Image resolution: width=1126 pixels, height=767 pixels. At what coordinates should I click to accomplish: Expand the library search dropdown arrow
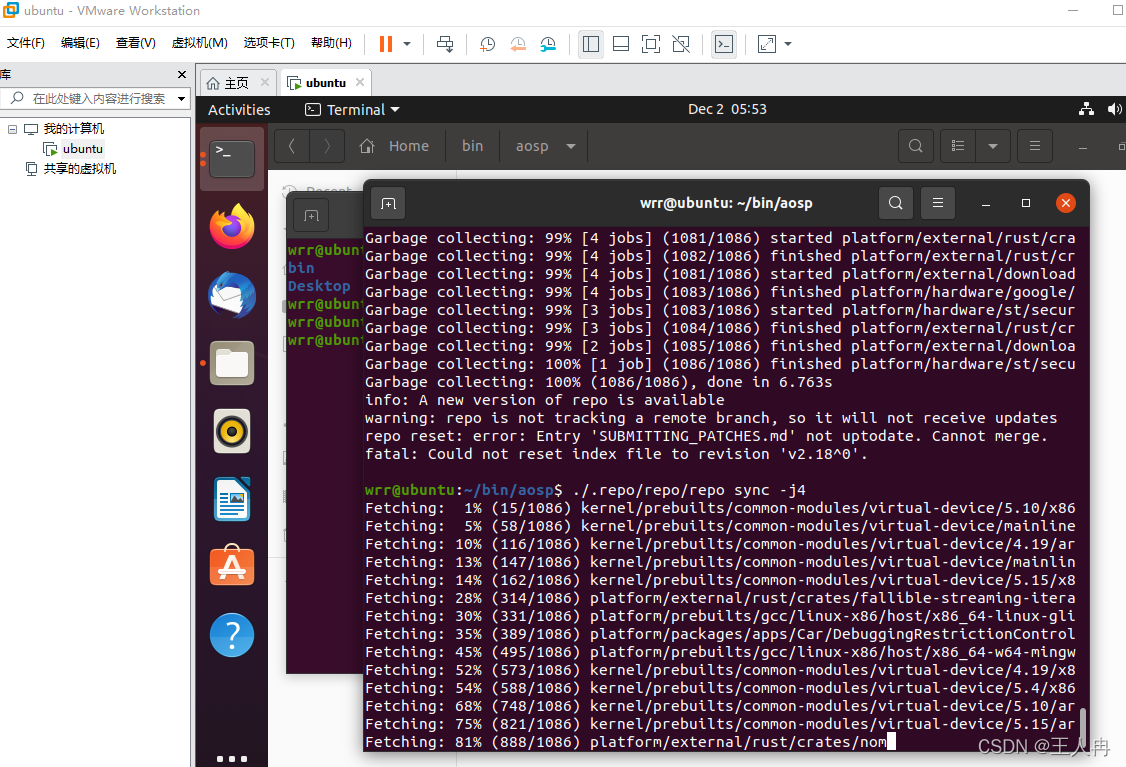(182, 98)
